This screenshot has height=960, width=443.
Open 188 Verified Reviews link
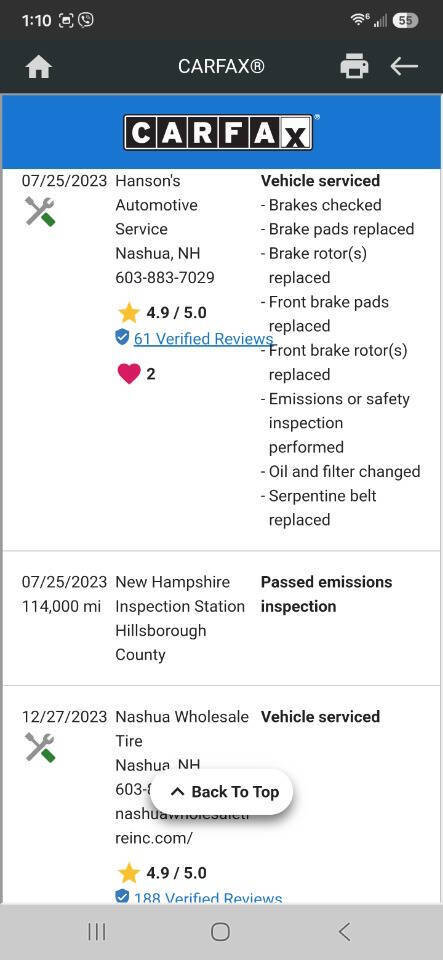208,898
